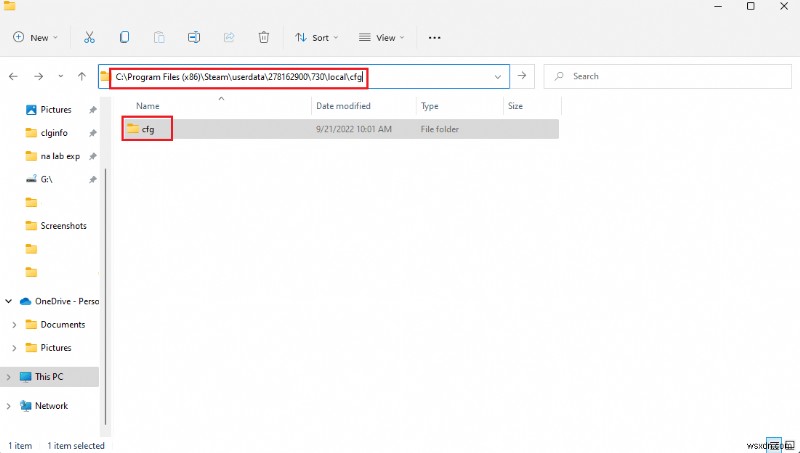Open the View options dropdown

(382, 37)
